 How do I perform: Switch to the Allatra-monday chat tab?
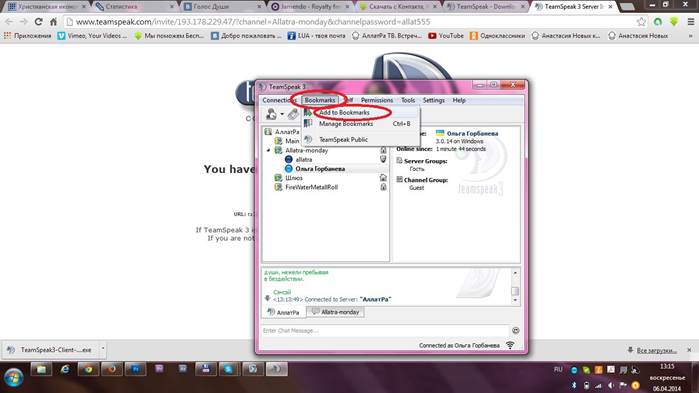click(335, 312)
